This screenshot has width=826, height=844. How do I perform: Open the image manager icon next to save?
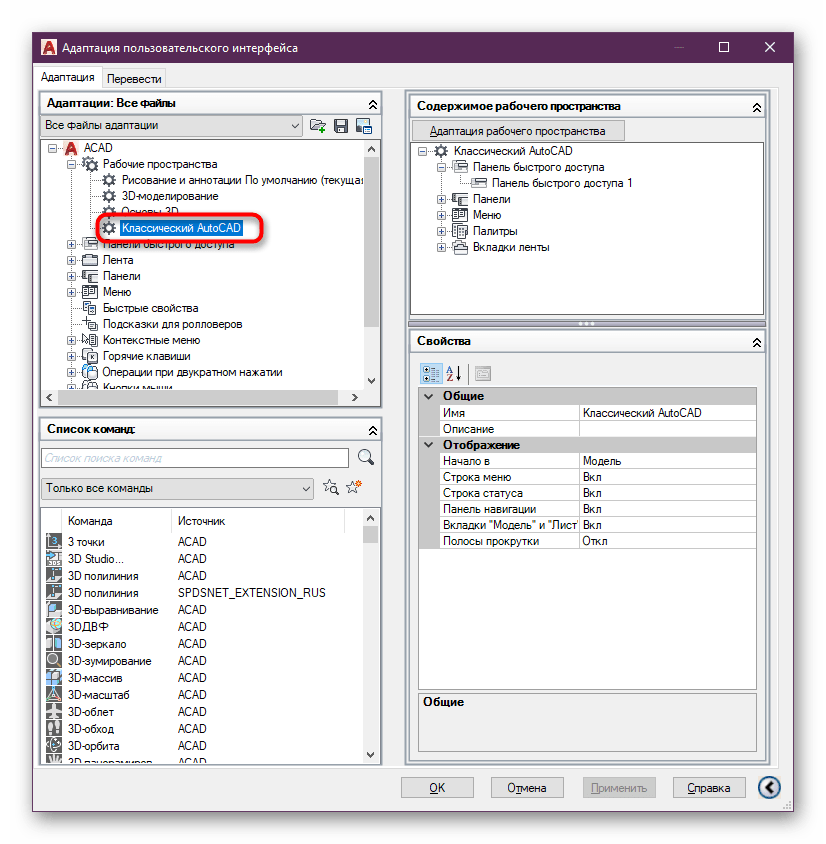coord(364,126)
